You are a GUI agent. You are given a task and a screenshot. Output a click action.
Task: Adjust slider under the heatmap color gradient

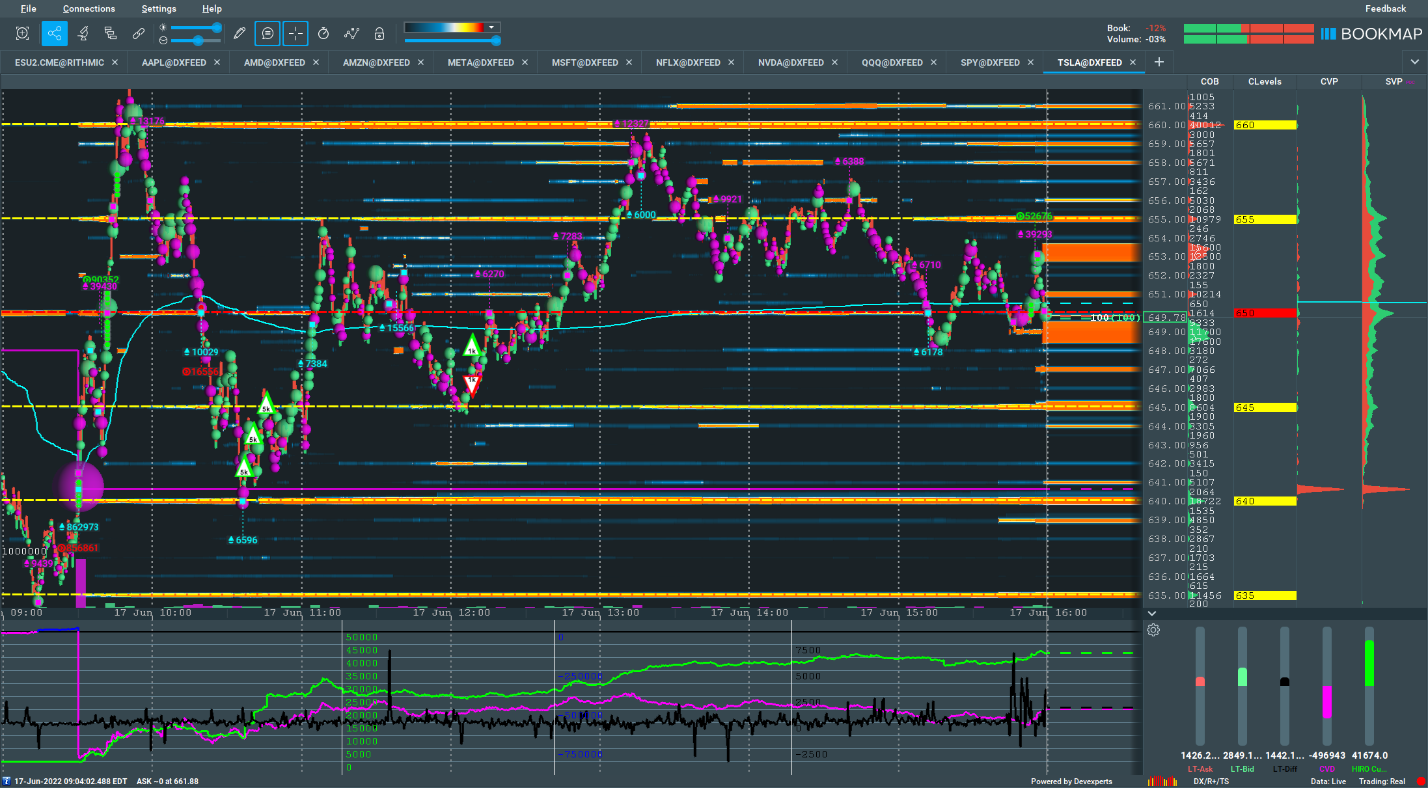pos(494,40)
